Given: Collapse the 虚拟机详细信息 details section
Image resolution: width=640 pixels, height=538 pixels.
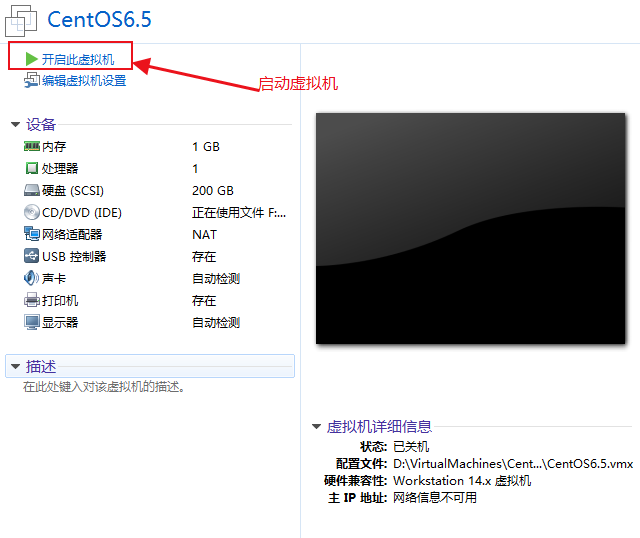Looking at the screenshot, I should 316,426.
